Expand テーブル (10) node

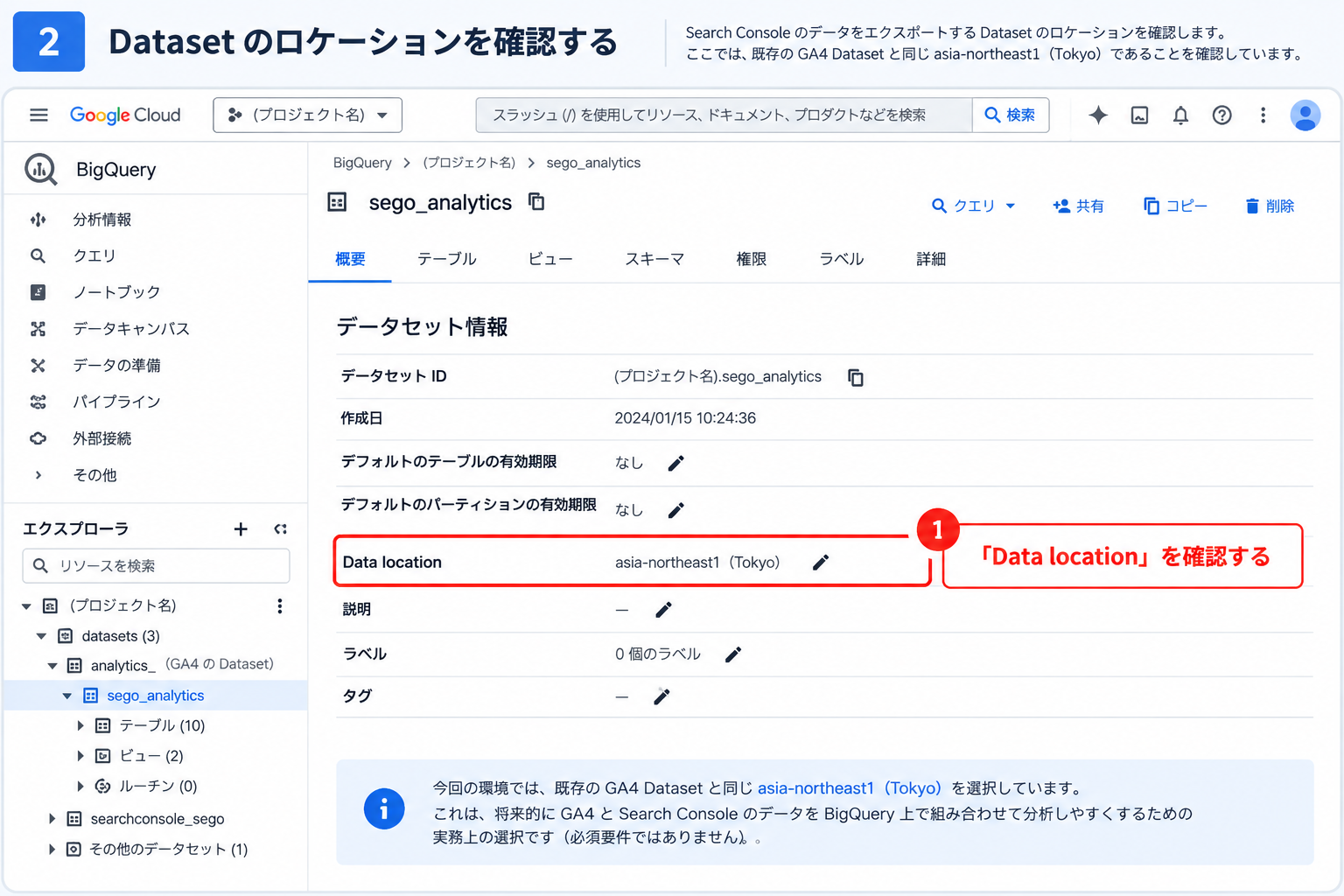pos(80,725)
